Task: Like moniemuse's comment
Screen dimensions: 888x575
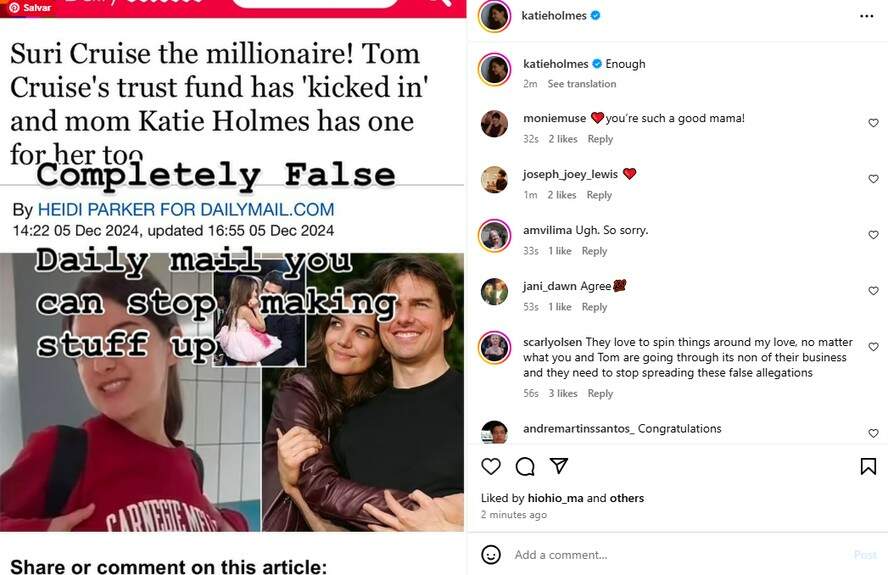Action: 873,123
